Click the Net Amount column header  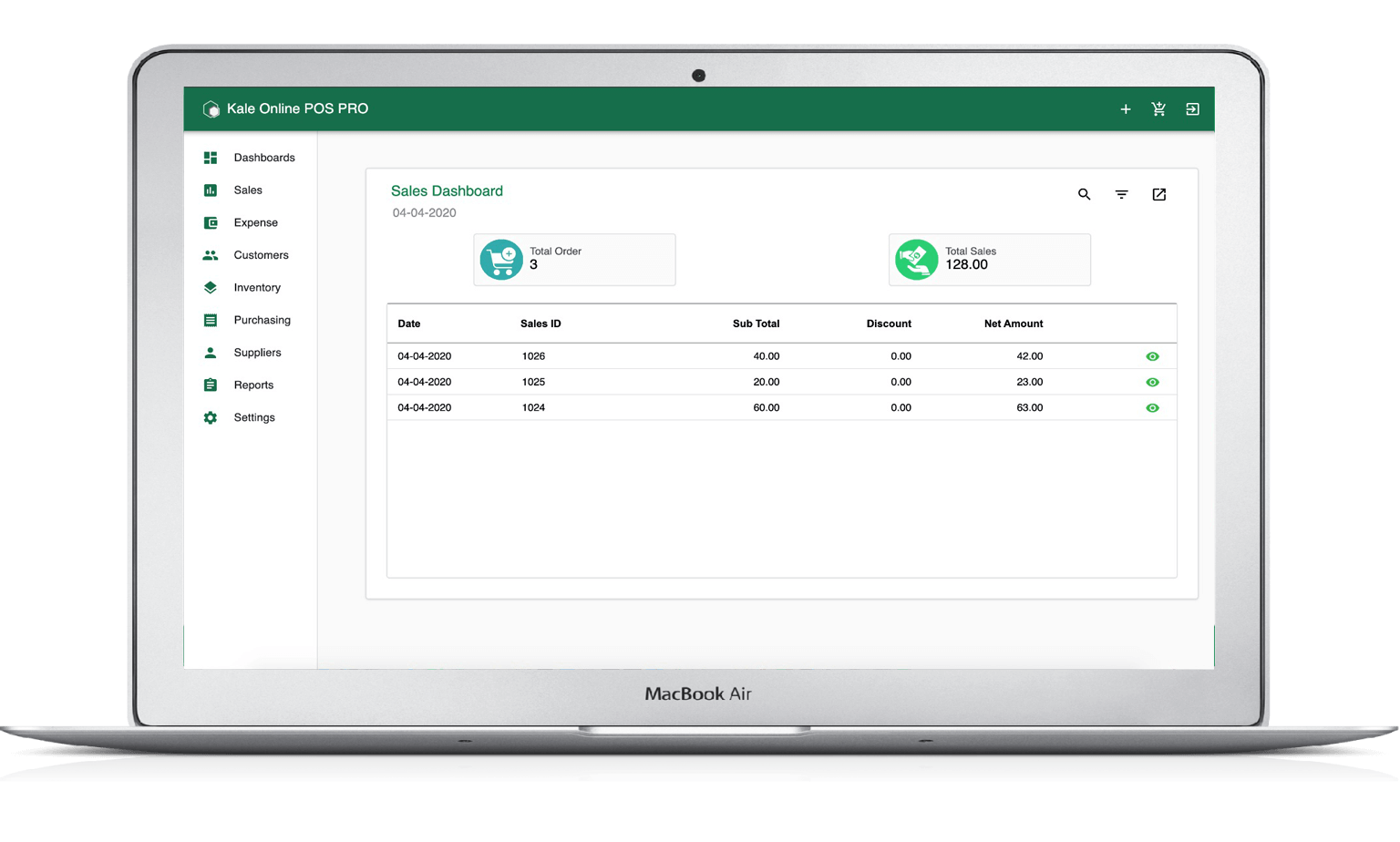[1013, 323]
